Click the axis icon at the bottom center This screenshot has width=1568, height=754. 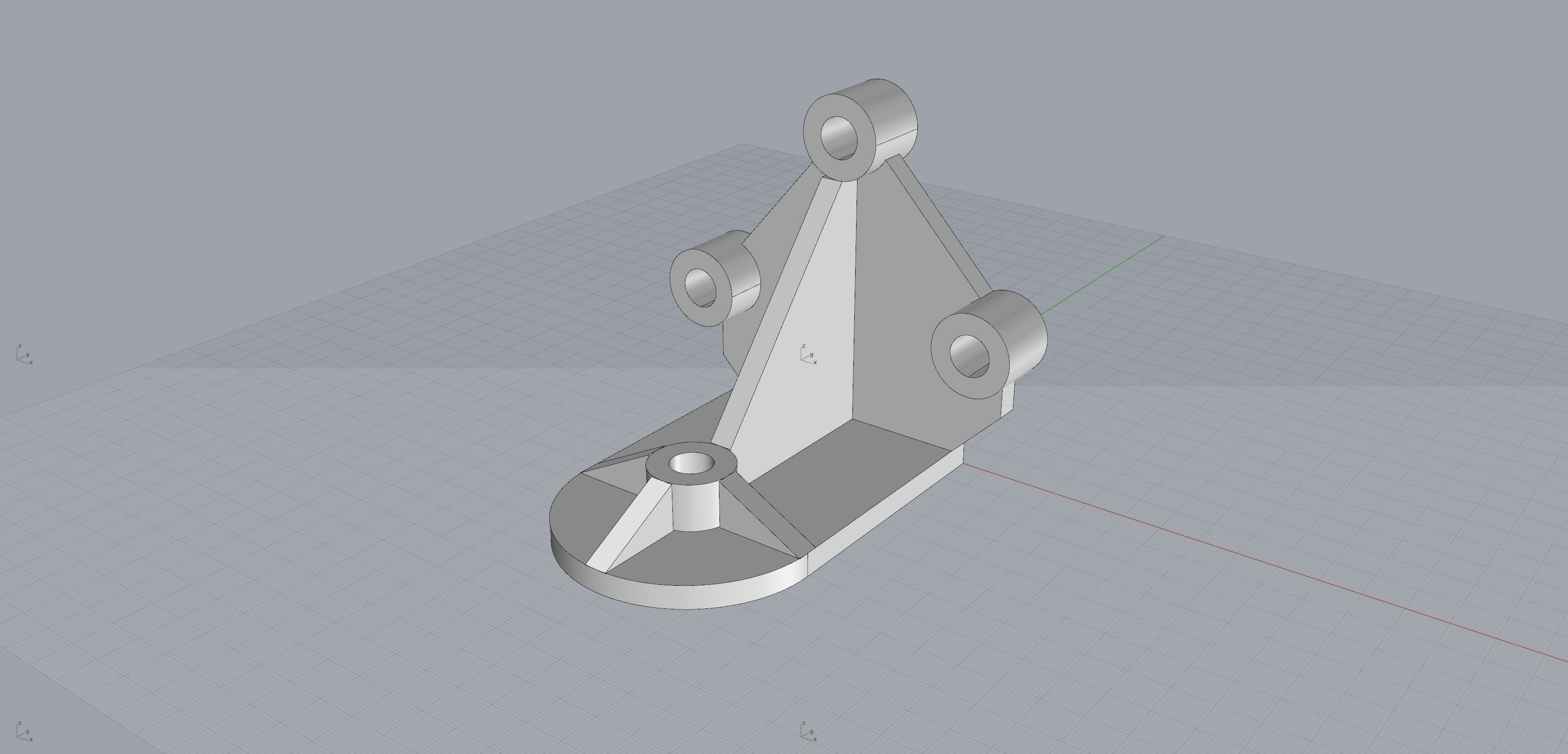coord(808,731)
